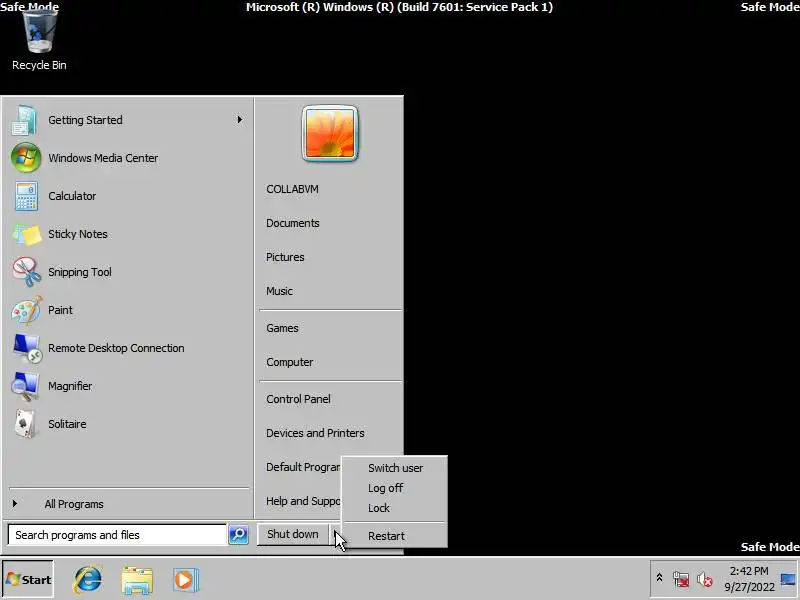The width and height of the screenshot is (800, 600).
Task: Click the network status tray icon
Action: point(681,580)
